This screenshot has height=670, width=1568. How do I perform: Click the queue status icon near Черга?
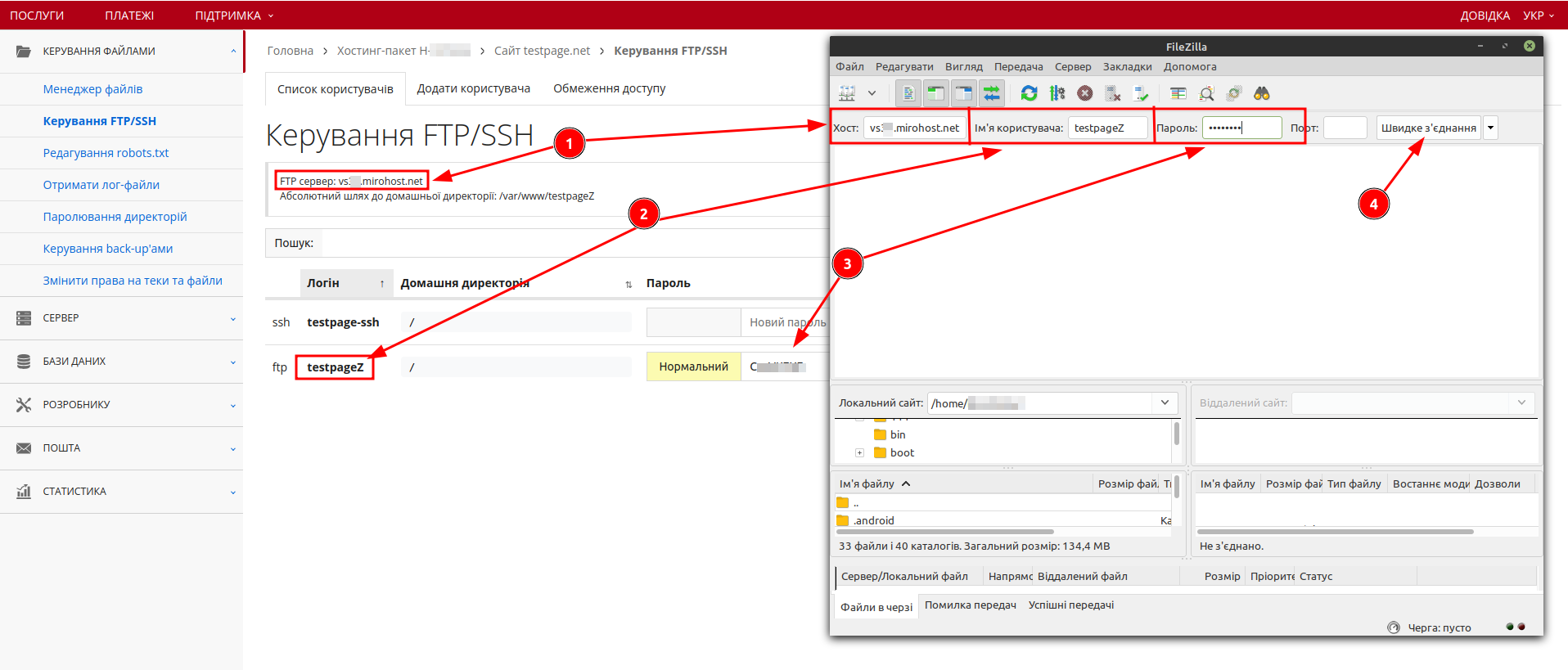point(1394,627)
